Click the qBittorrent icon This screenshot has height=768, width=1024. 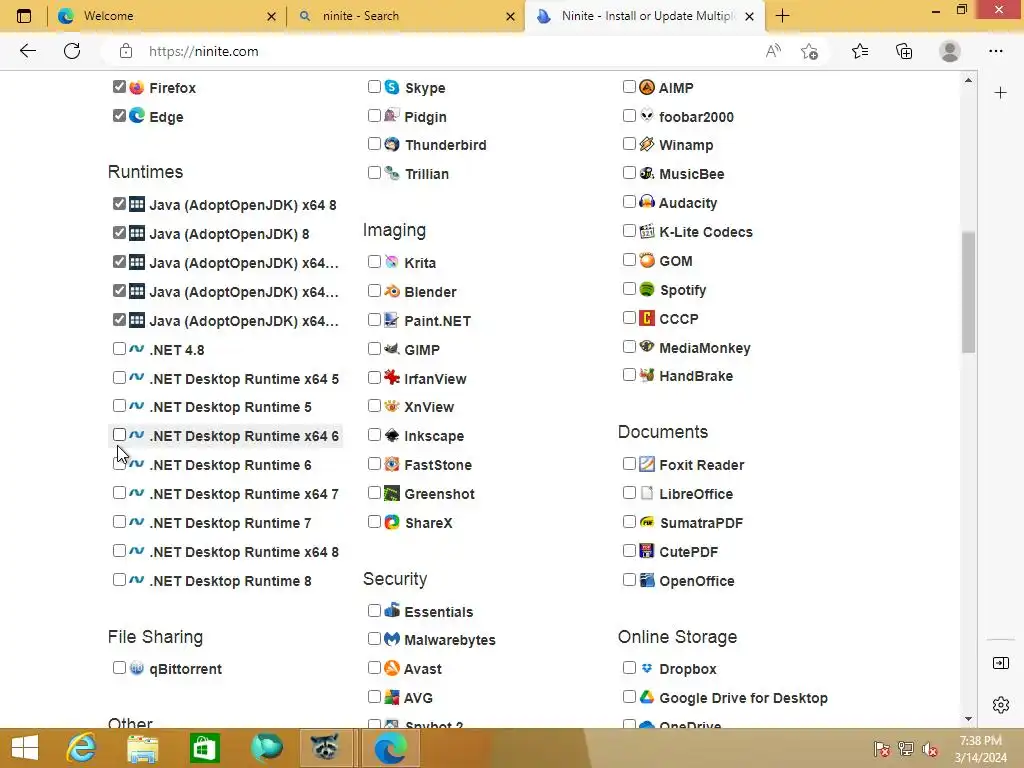pos(136,668)
